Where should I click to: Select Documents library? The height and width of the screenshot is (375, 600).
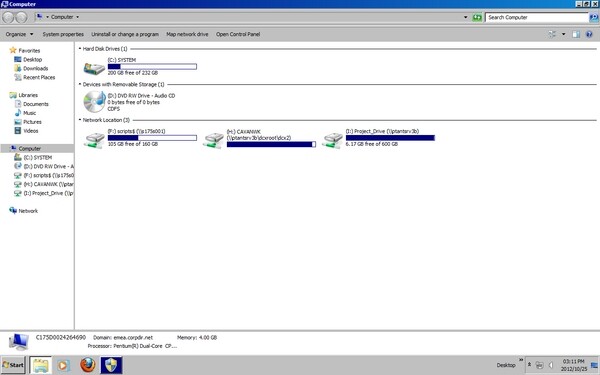click(x=36, y=104)
